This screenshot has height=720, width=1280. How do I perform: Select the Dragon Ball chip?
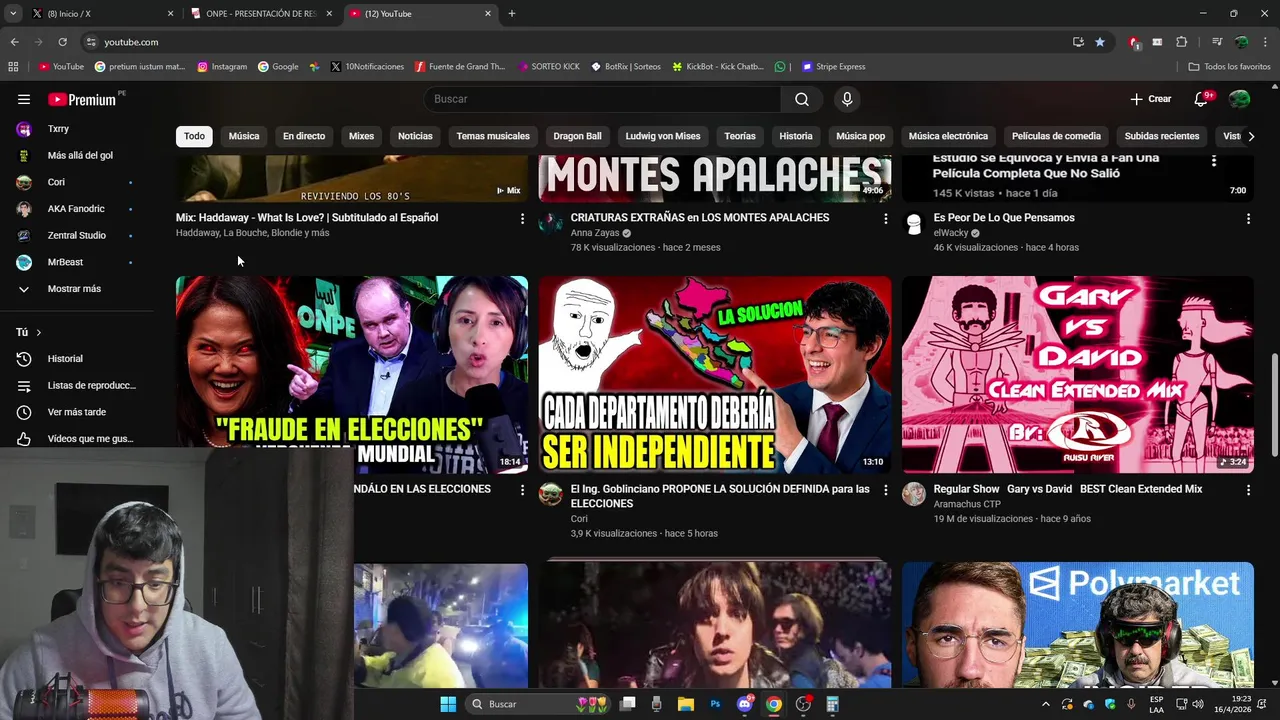(578, 136)
